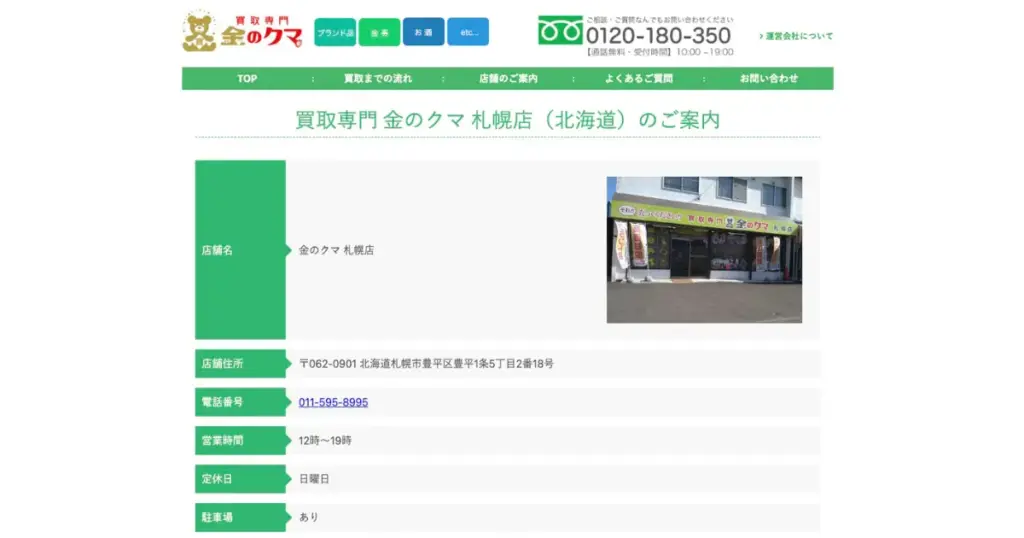Image resolution: width=1024 pixels, height=538 pixels.
Task: Click the 0120-180-350 phone number
Action: (658, 35)
